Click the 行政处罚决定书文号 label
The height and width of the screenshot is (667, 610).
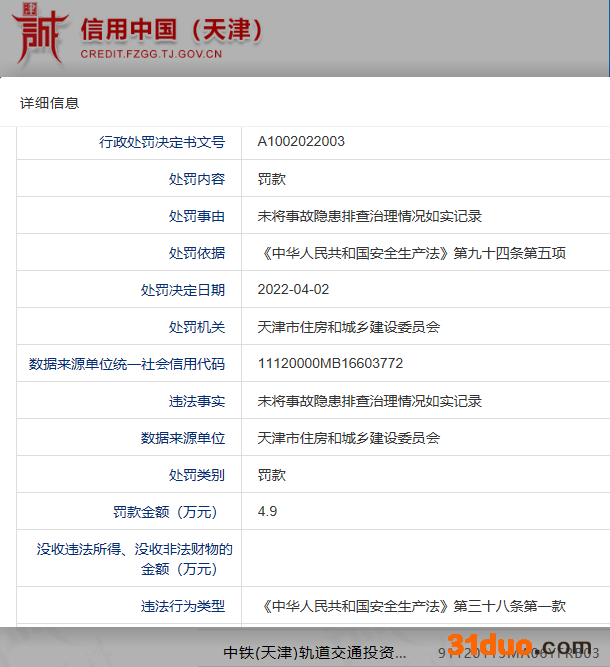click(x=162, y=142)
